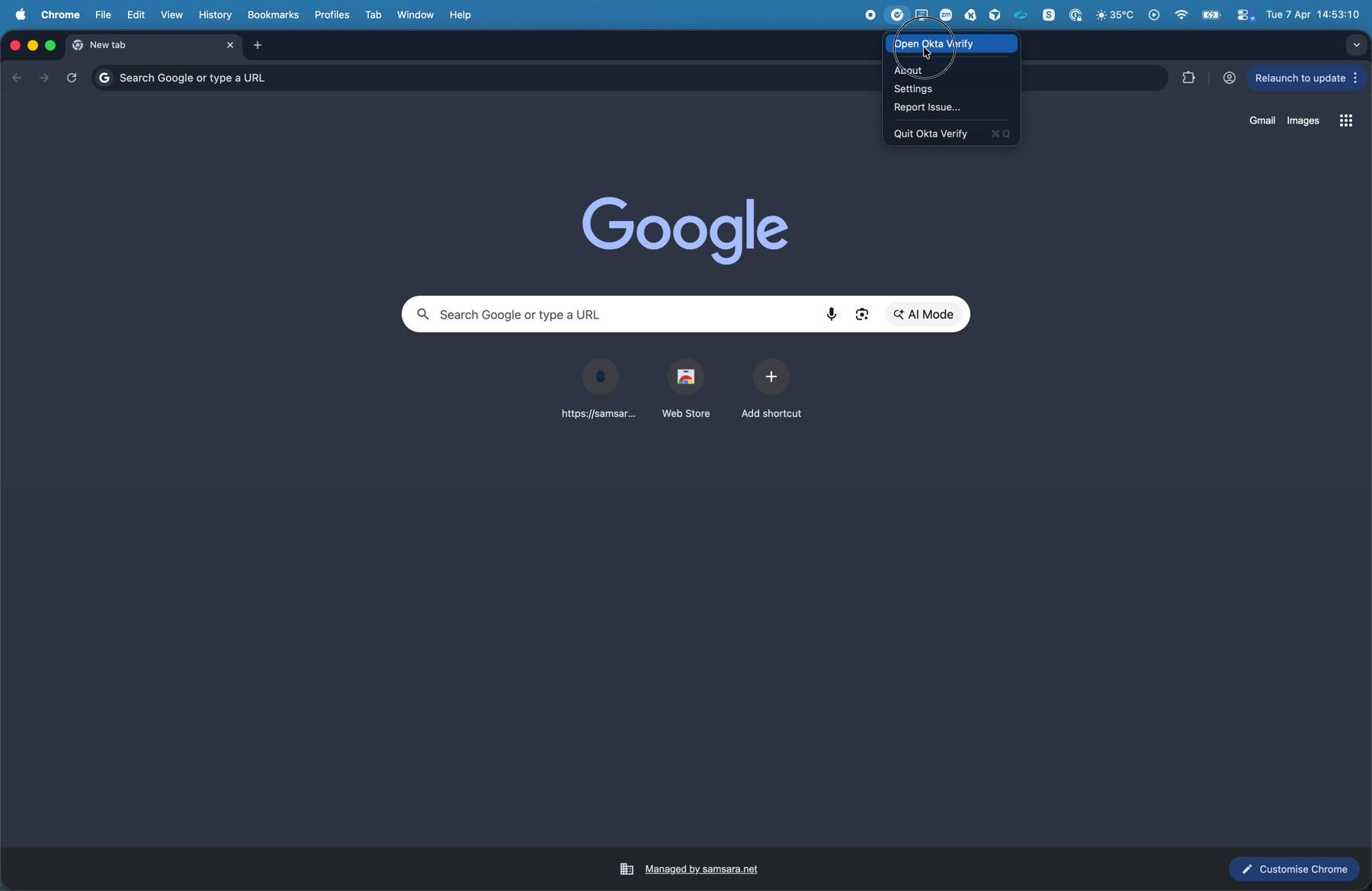
Task: Click the date and time in menu bar
Action: pos(1313,14)
